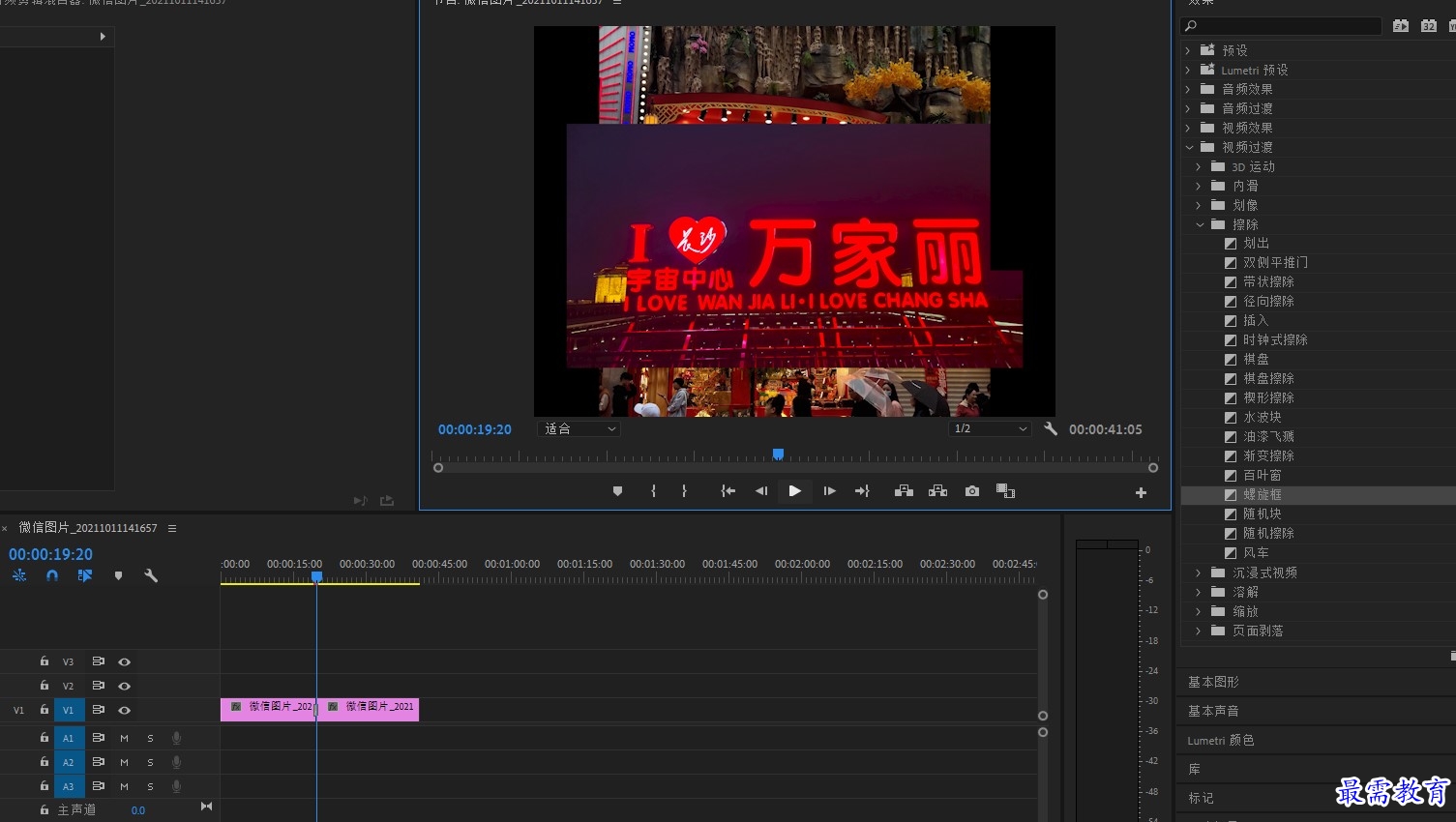Screen dimensions: 1456x822
Task: Click the effects search field
Action: tap(1281, 26)
